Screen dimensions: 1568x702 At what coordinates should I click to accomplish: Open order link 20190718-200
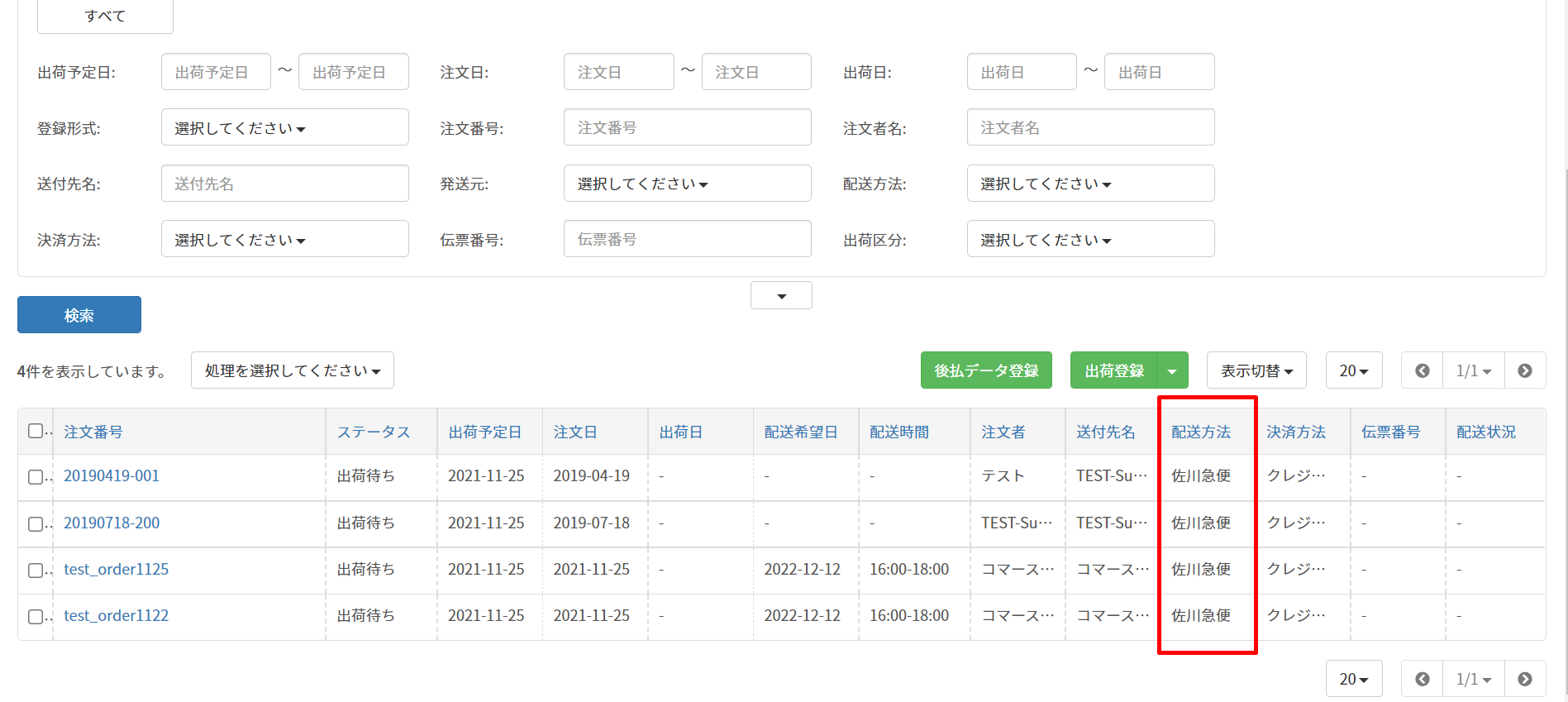(x=112, y=523)
